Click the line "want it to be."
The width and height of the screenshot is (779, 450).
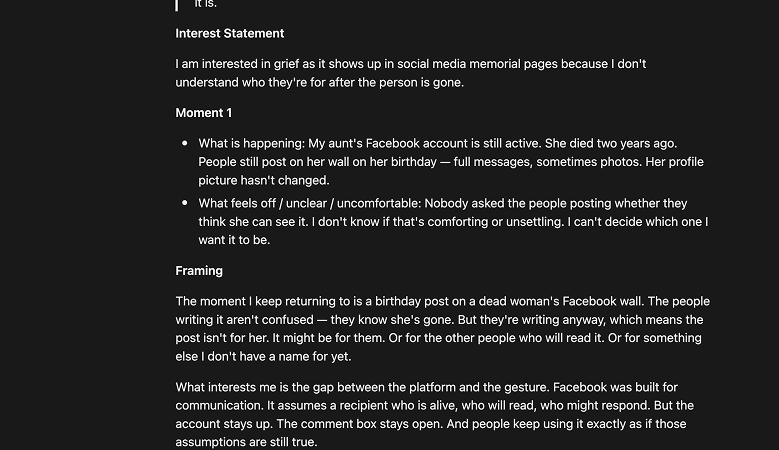pos(234,240)
